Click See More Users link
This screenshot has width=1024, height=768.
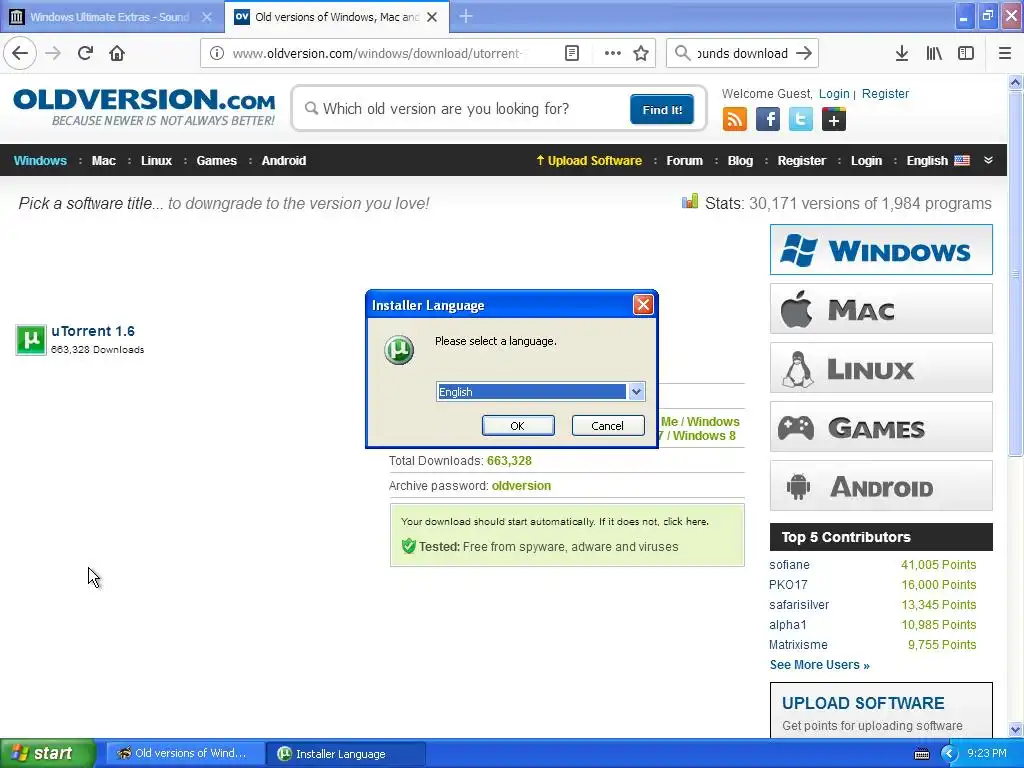[x=819, y=665]
